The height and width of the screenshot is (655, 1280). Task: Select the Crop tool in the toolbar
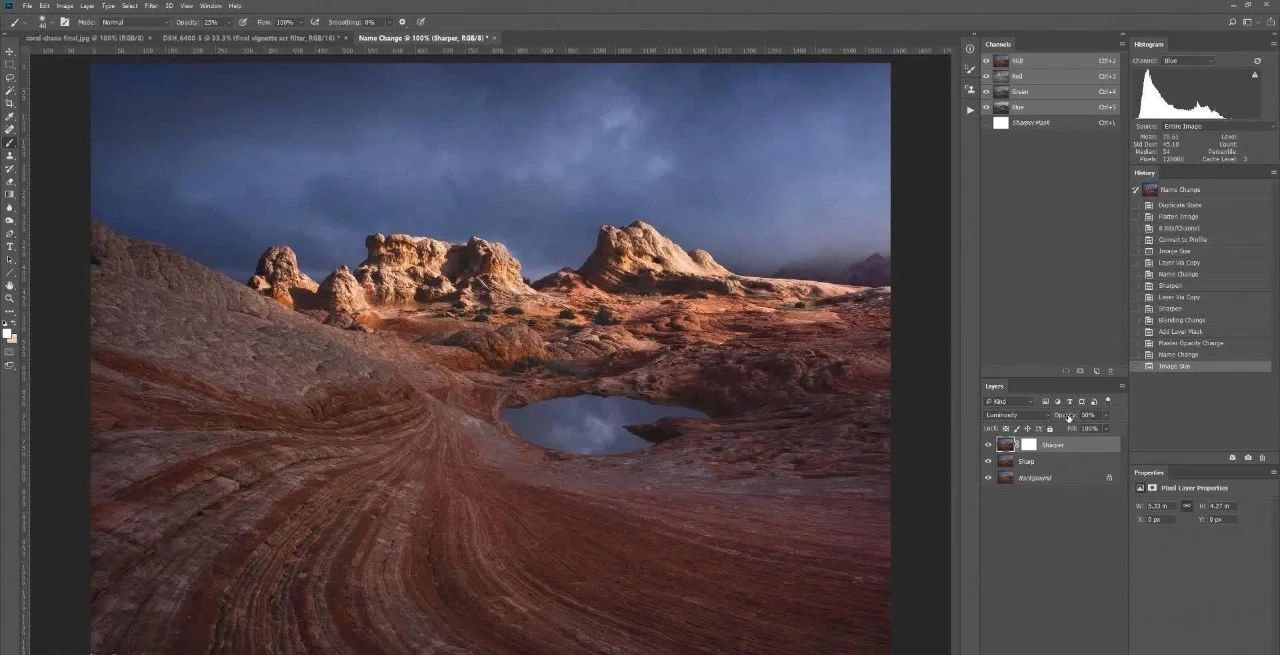pos(10,103)
